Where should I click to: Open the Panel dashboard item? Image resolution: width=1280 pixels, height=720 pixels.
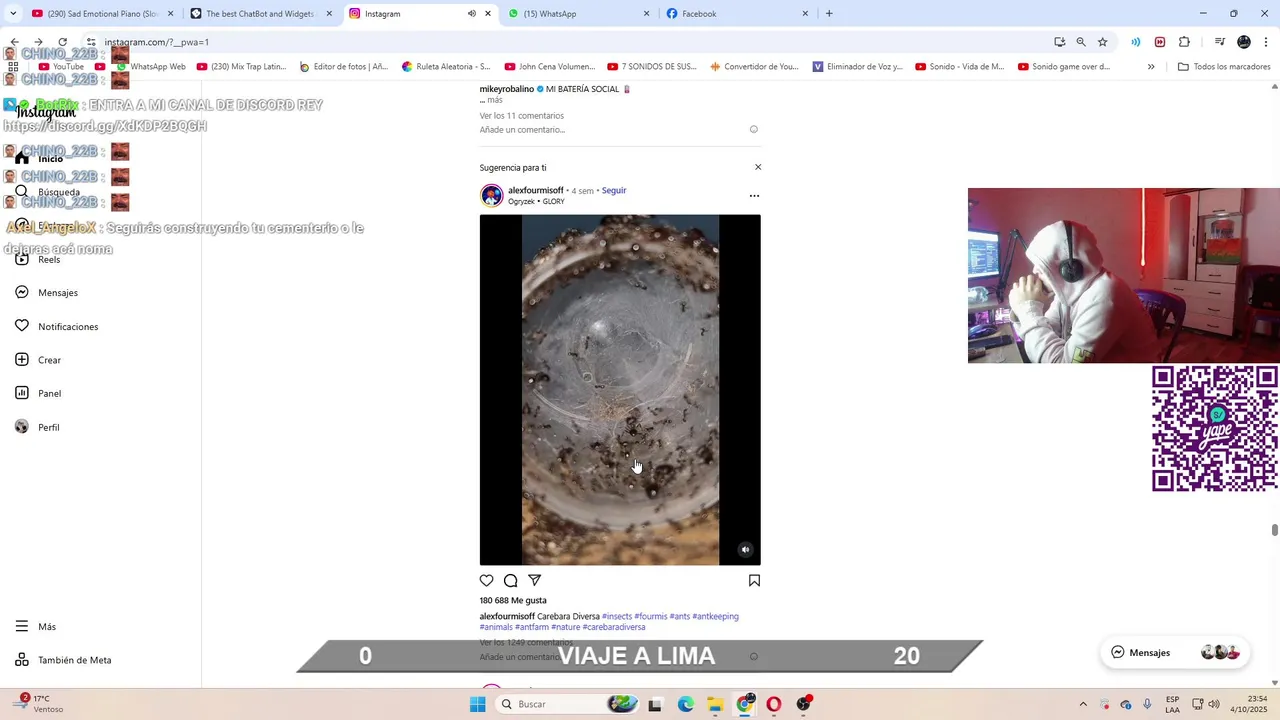(49, 394)
